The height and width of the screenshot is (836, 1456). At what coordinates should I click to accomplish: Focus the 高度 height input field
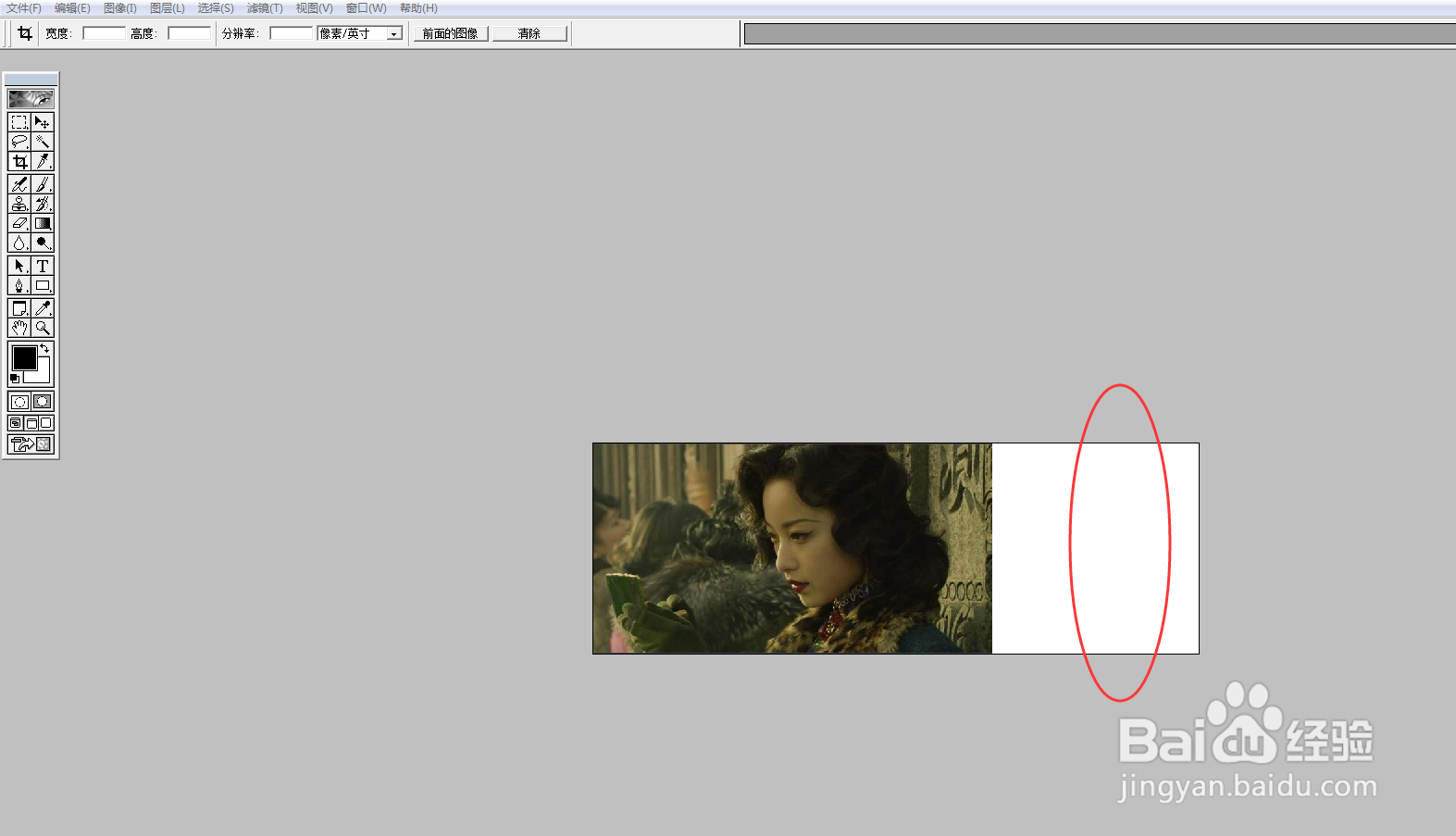click(x=189, y=33)
